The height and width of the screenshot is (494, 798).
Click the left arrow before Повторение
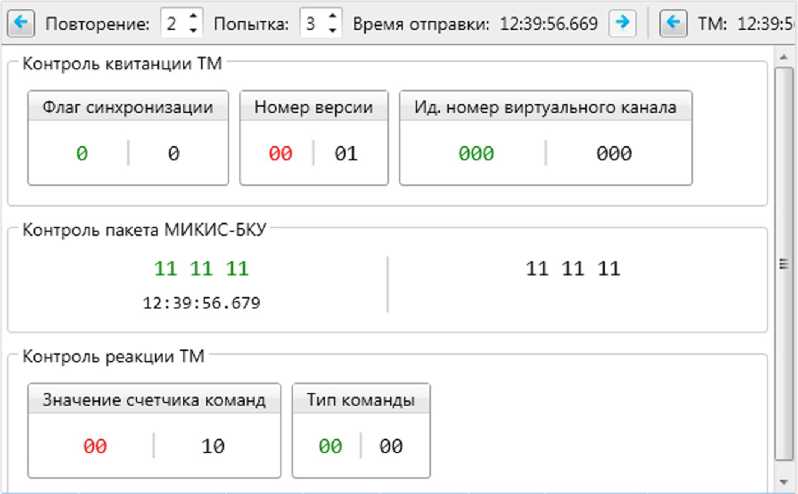[21, 23]
